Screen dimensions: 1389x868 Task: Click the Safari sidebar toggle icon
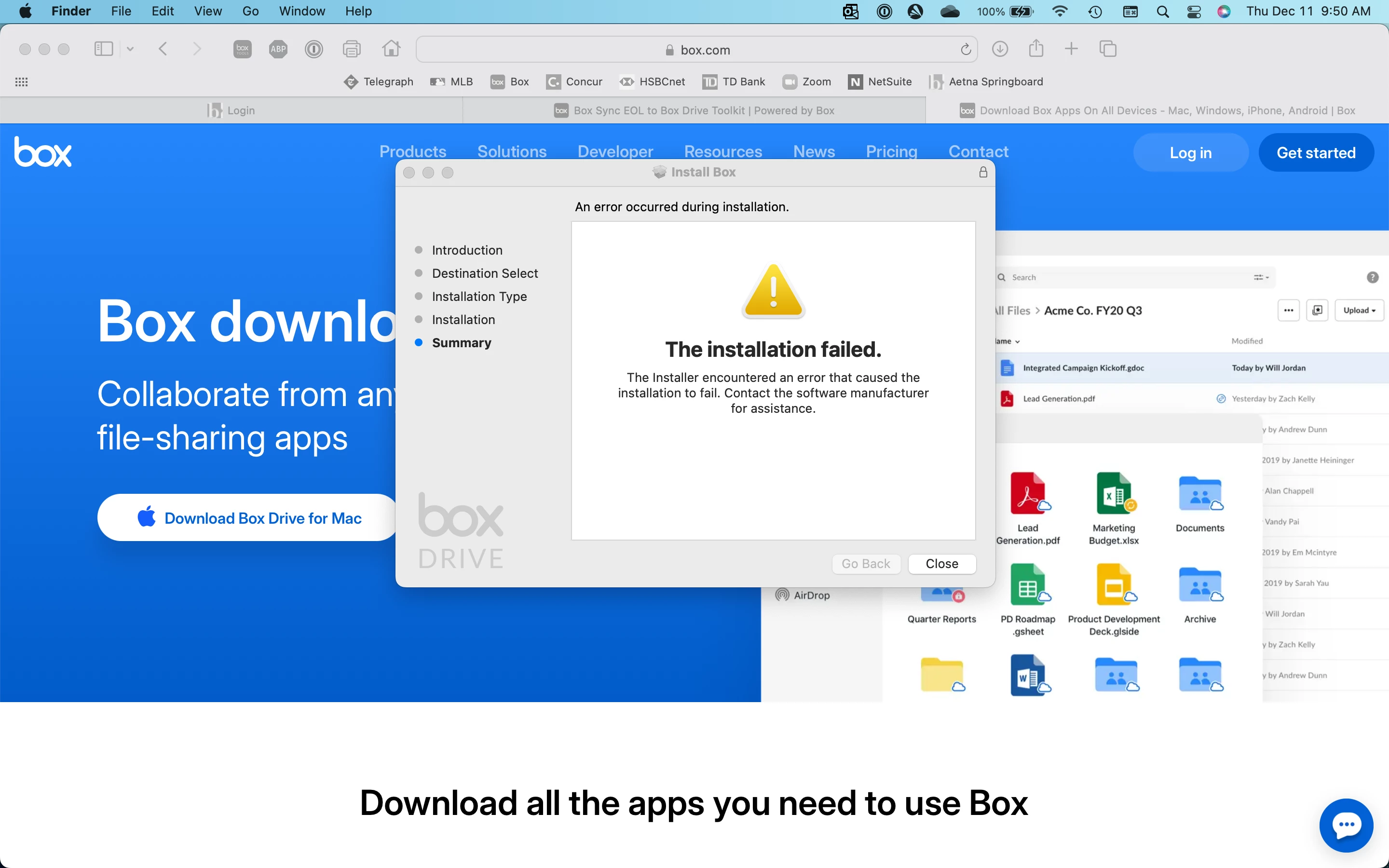[103, 49]
